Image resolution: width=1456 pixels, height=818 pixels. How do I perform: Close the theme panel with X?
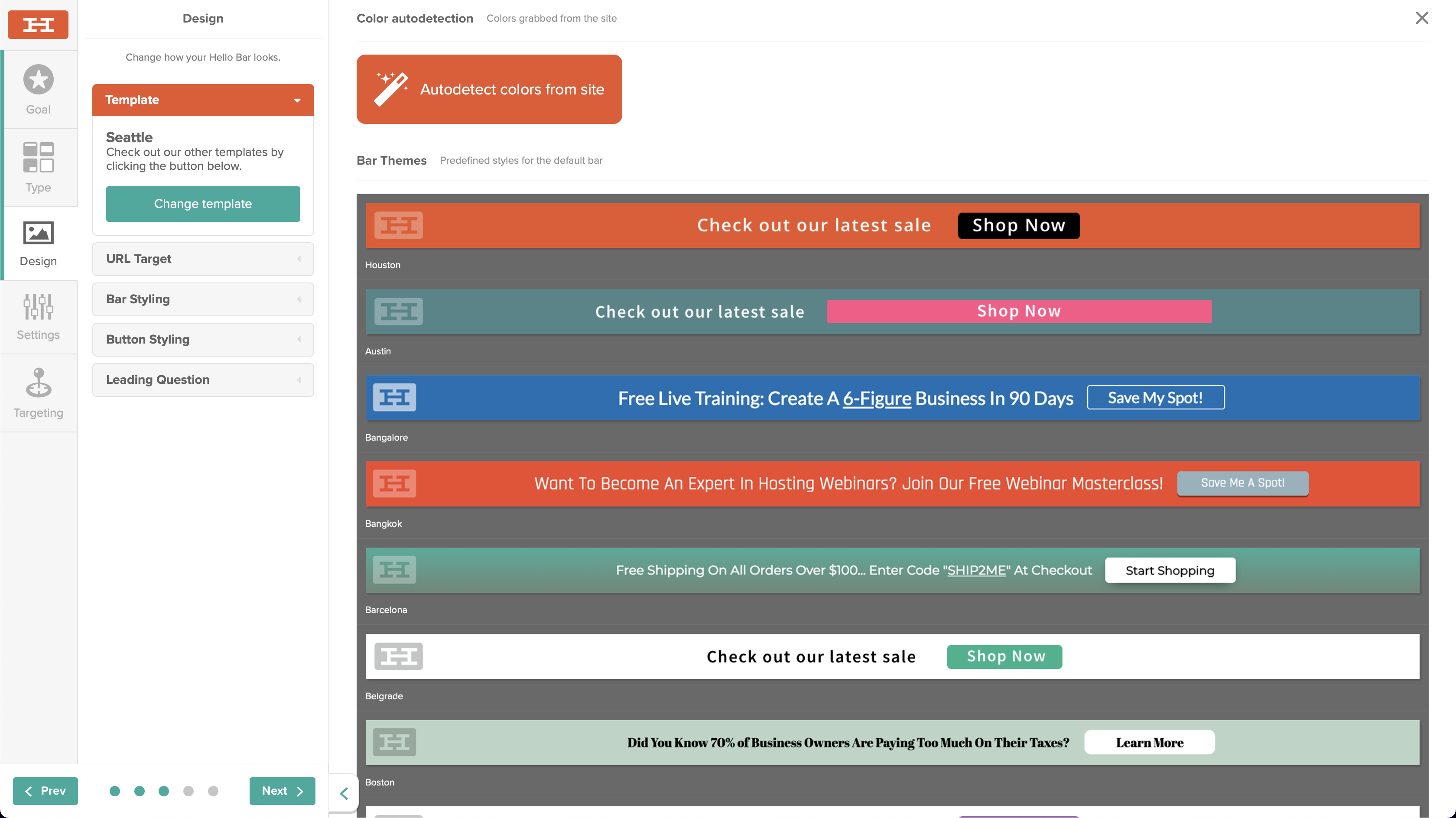(1422, 18)
